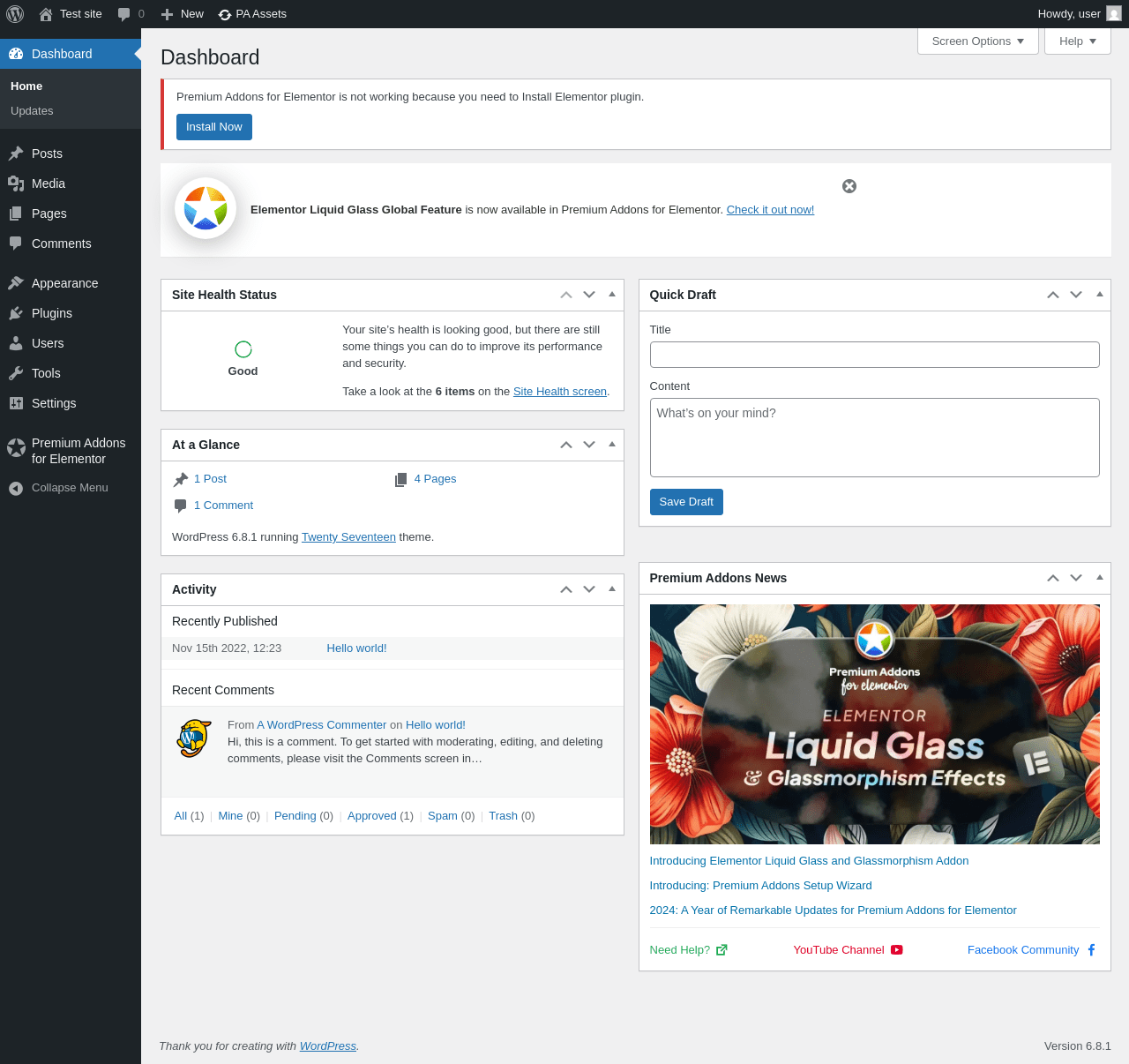
Task: Click the pushpin icon beside 1 Post
Action: (181, 479)
